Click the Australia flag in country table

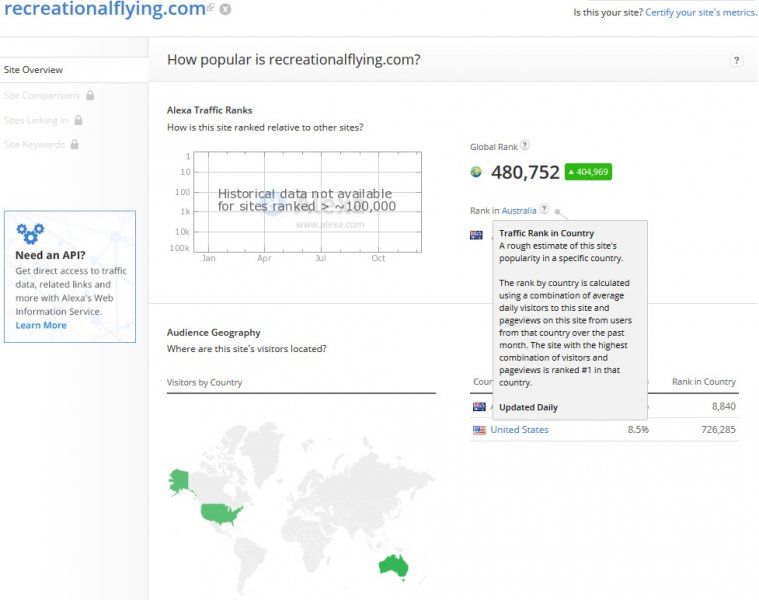click(x=479, y=406)
